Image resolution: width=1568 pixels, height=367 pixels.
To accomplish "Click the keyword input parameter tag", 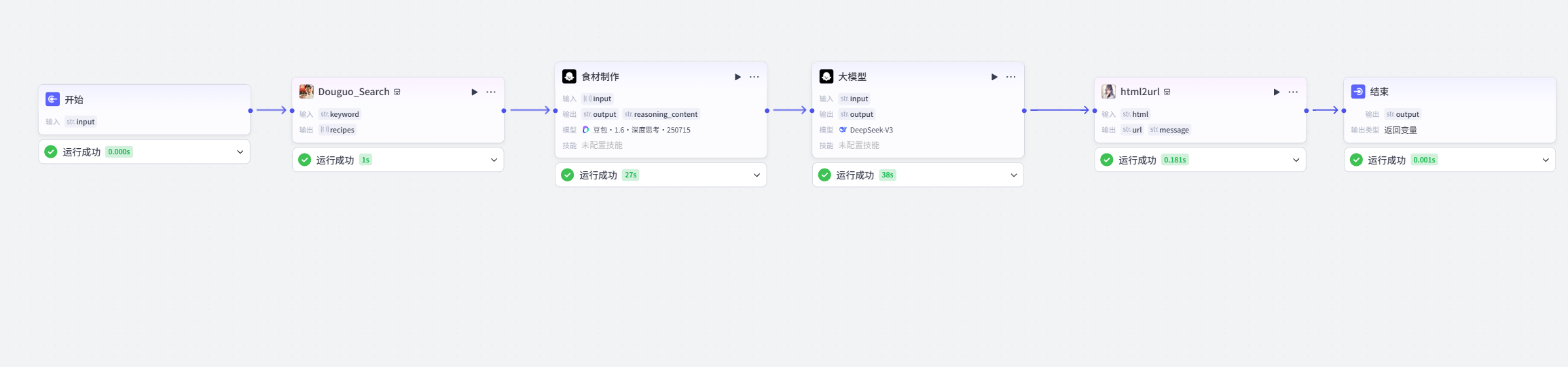I will 340,114.
